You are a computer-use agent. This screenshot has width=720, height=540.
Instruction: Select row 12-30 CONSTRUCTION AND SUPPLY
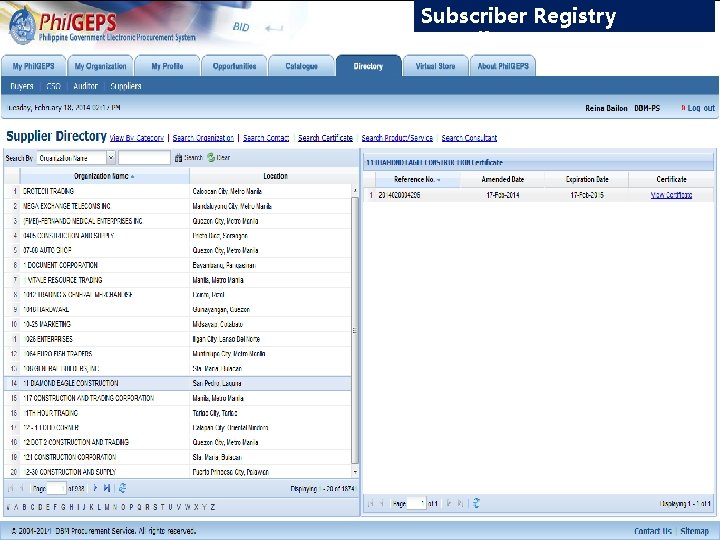(177, 472)
